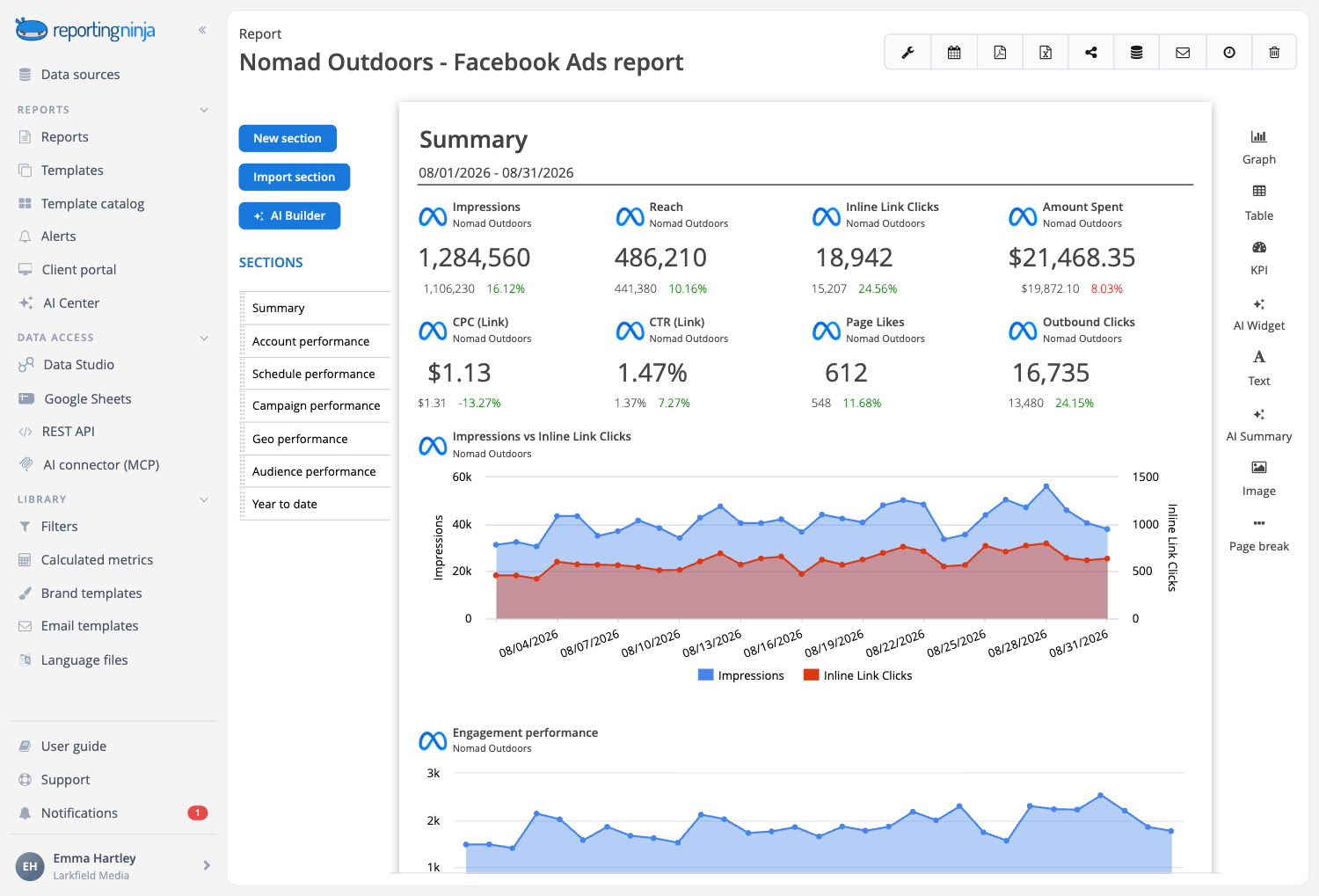1319x896 pixels.
Task: Click the Notifications badge showing 1
Action: [x=198, y=812]
